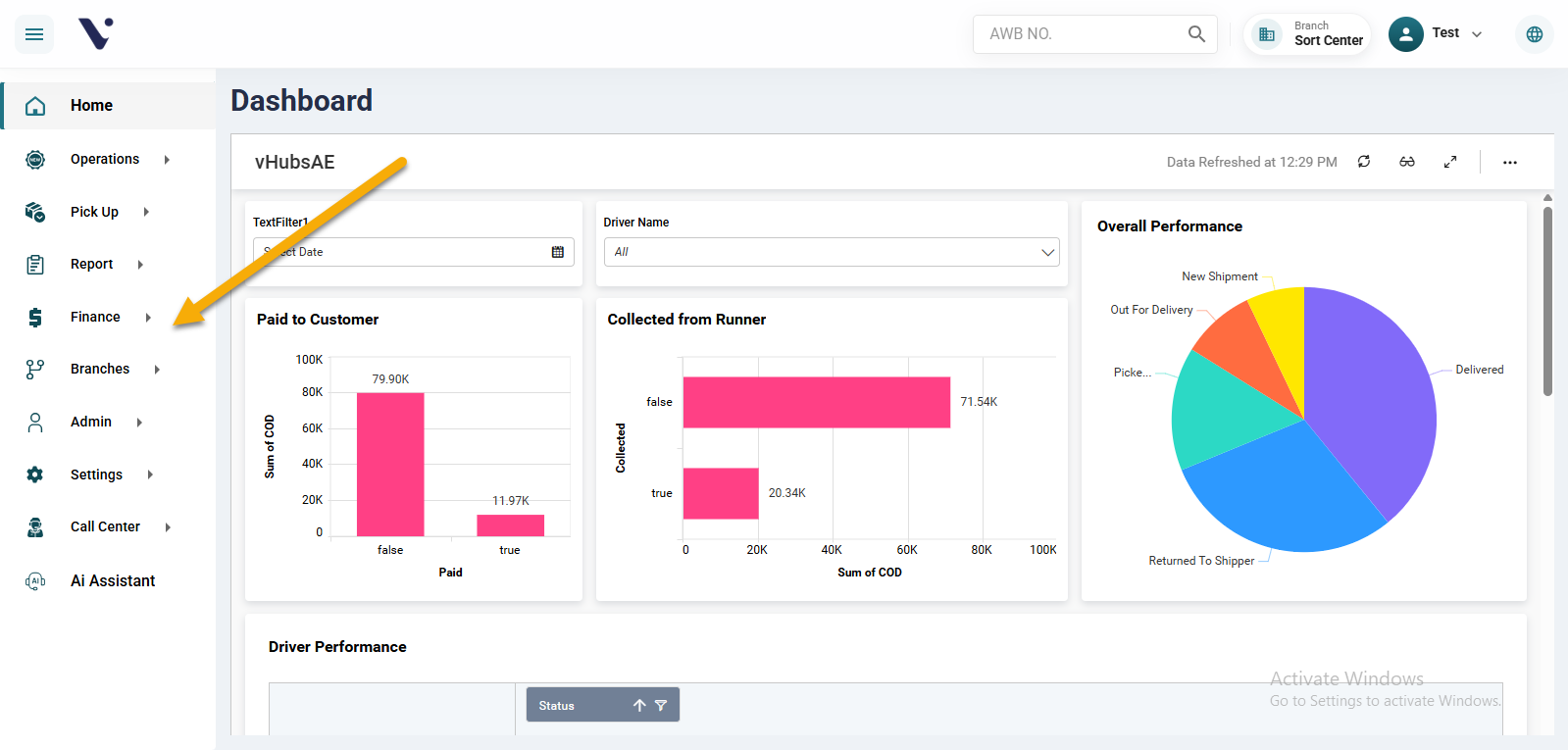This screenshot has width=1568, height=750.
Task: Go to Home in the sidebar
Action: point(91,106)
